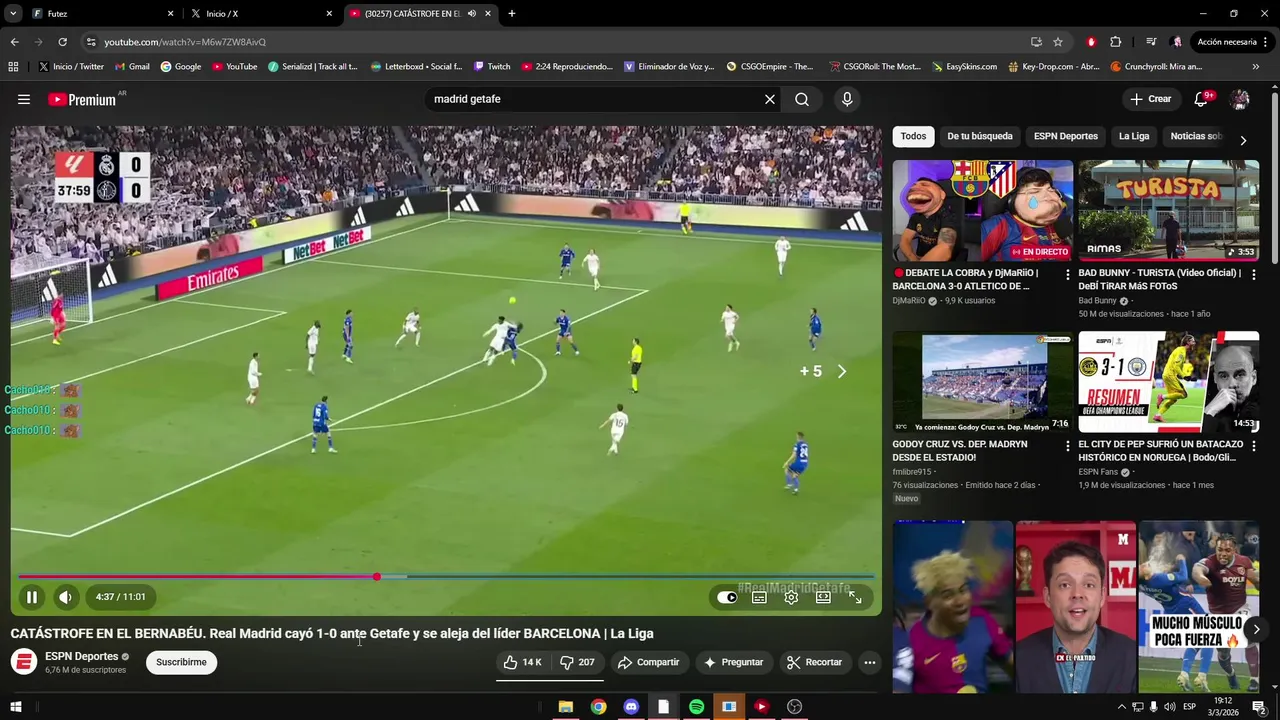
Task: Open Discord from the taskbar
Action: [631, 707]
